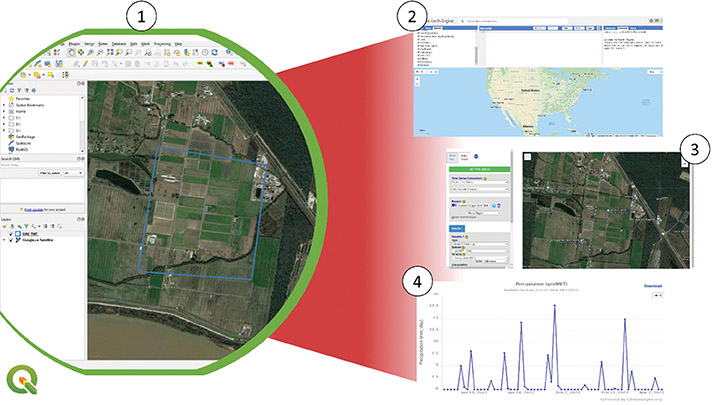
Task: Open the Variable type dropdown in Climate Engine
Action: (478, 246)
